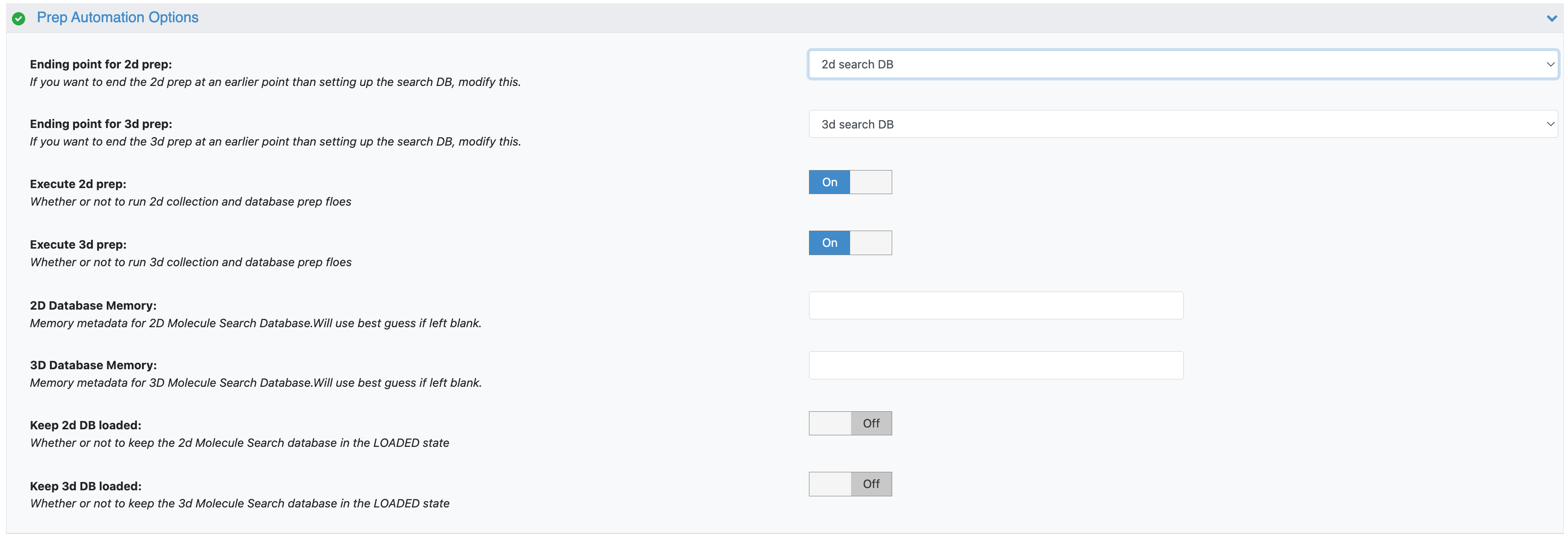Click the 2D Molecule Search memory description text

256,323
